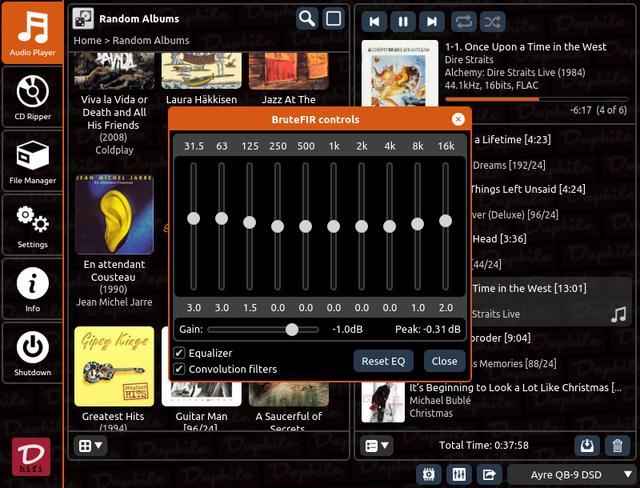Open the CD Ripper section
640x488 pixels.
(x=32, y=98)
